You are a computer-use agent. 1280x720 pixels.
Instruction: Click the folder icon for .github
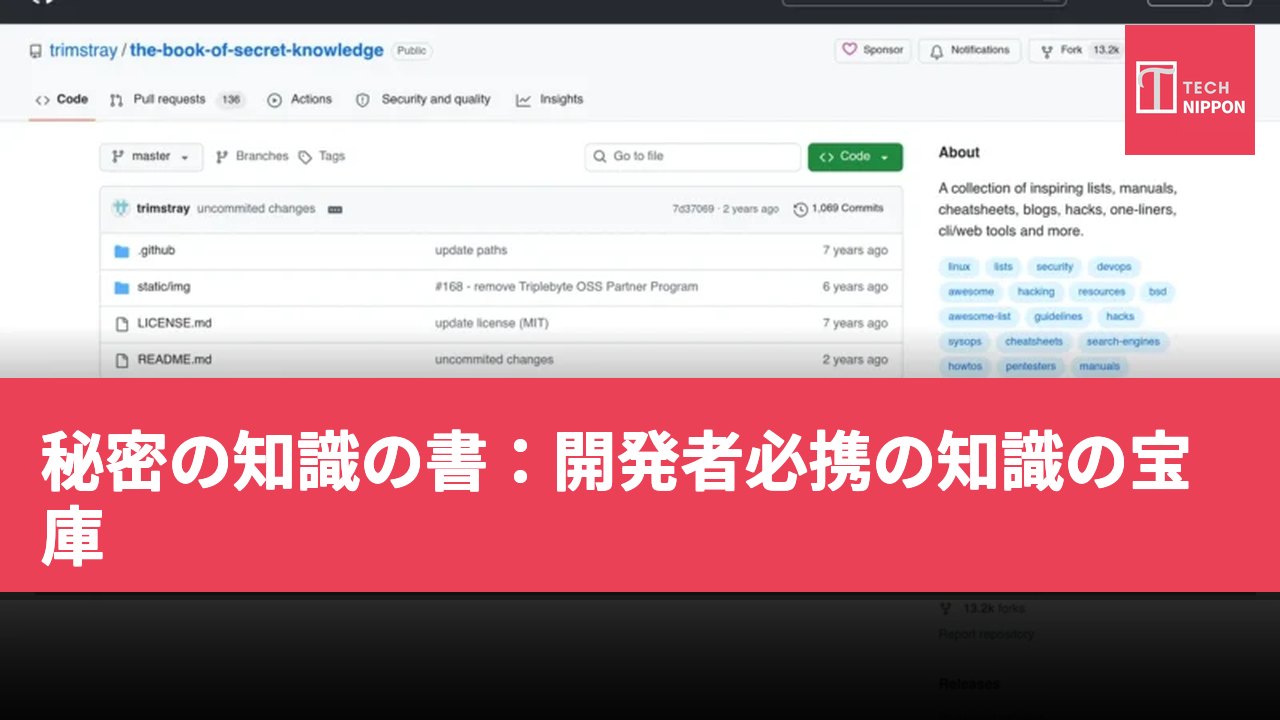122,251
